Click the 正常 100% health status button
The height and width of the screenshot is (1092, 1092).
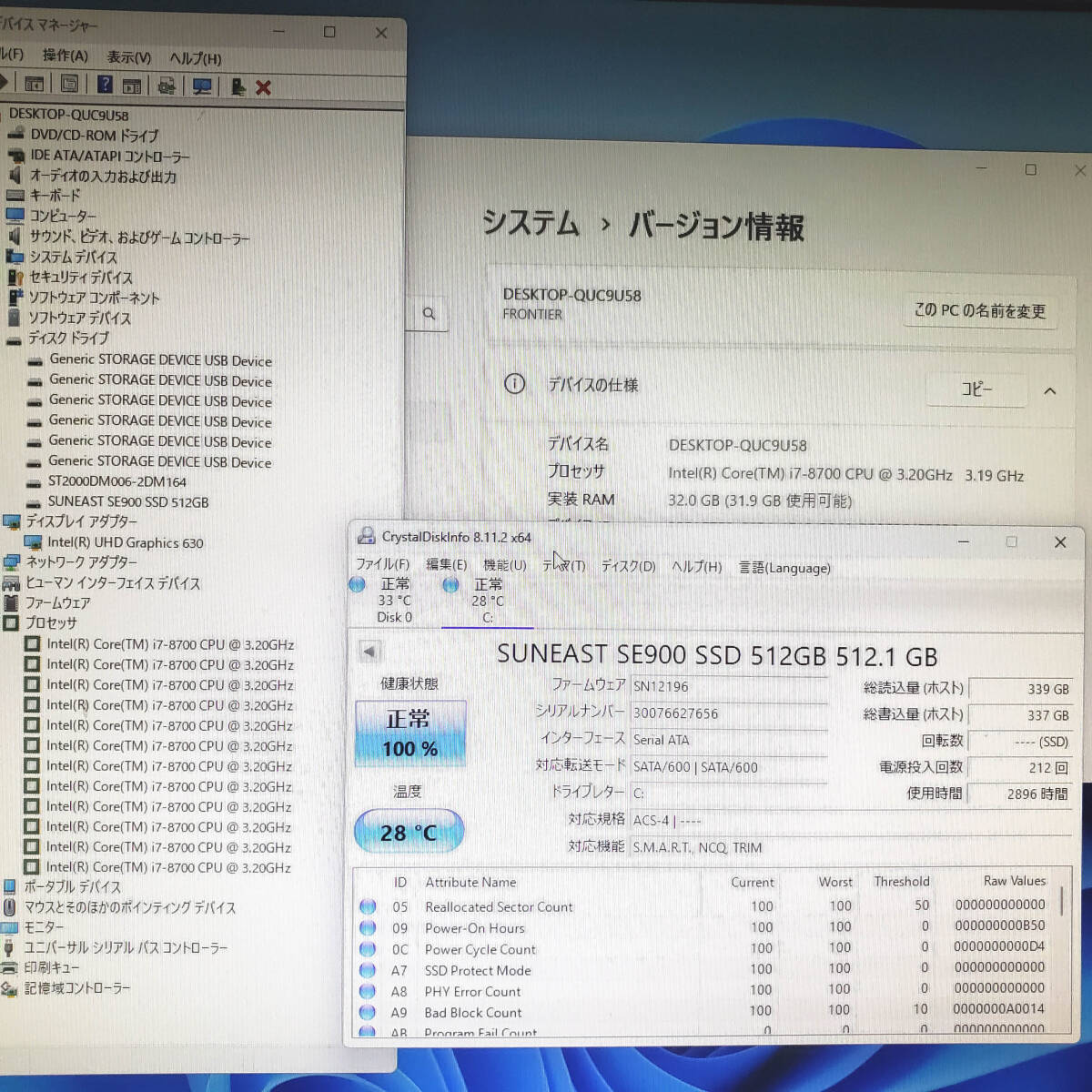coord(409,733)
